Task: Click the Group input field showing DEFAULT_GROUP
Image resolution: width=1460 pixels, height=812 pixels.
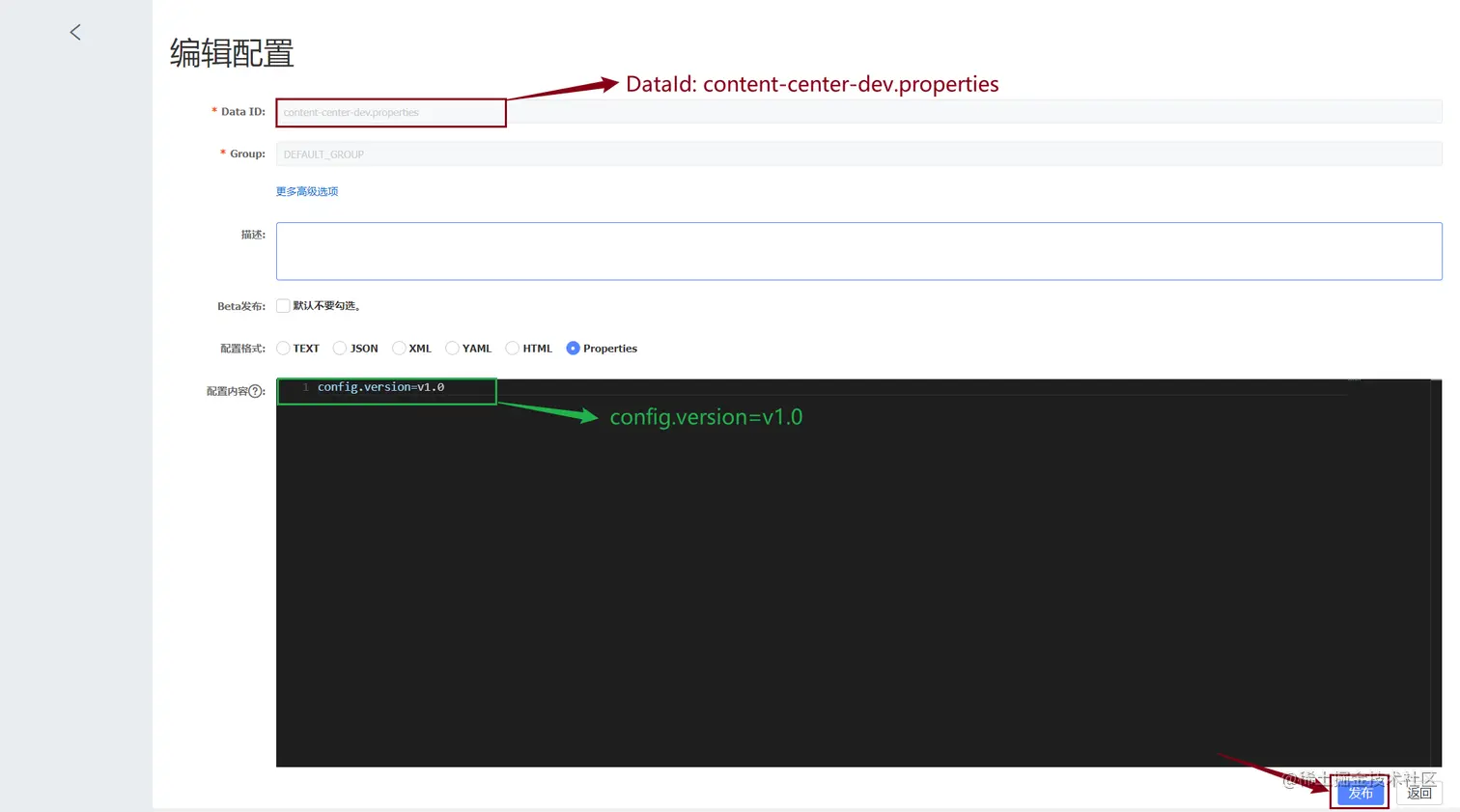Action: [858, 154]
